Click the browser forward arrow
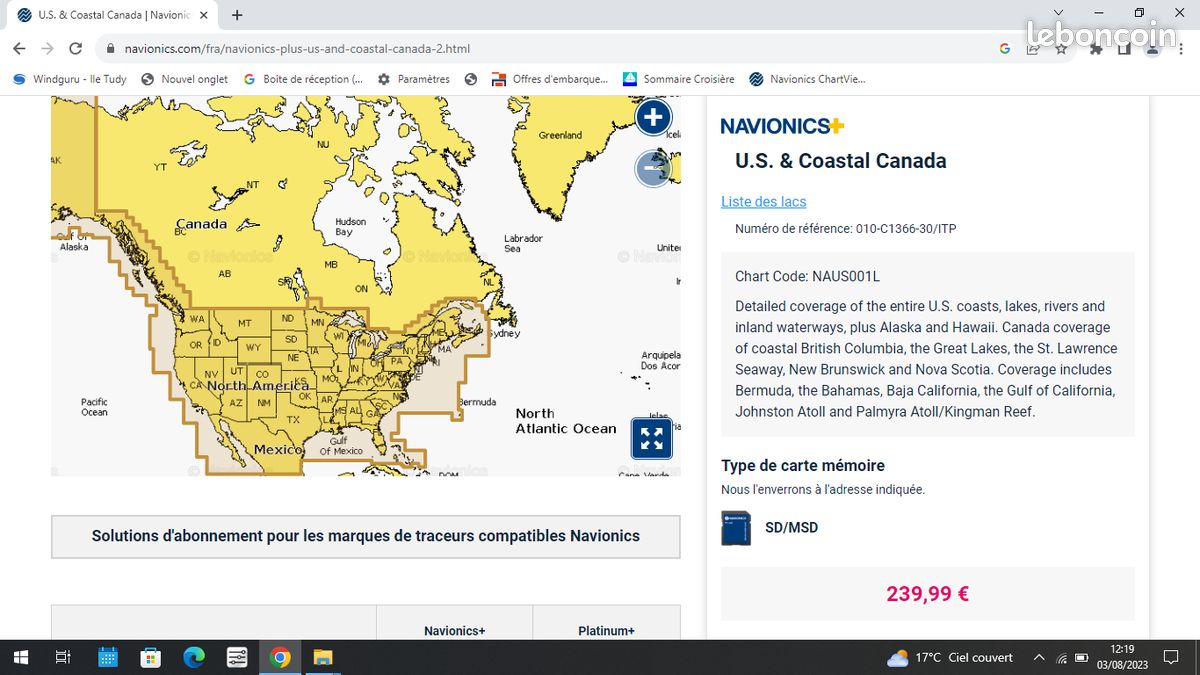The width and height of the screenshot is (1200, 675). click(x=47, y=48)
